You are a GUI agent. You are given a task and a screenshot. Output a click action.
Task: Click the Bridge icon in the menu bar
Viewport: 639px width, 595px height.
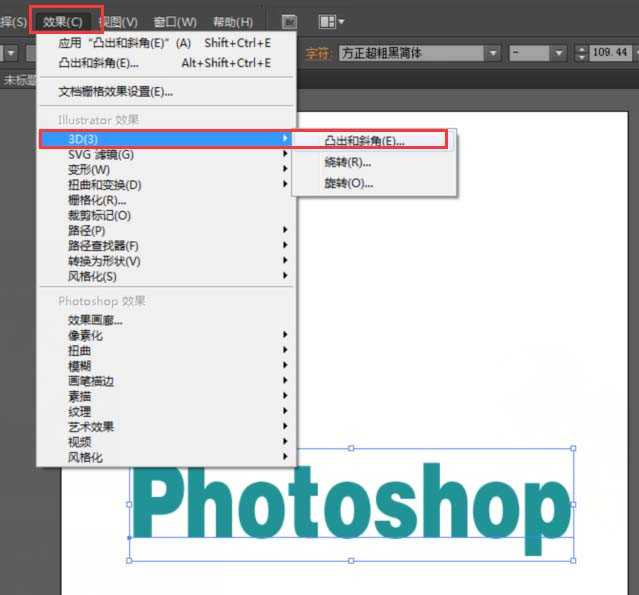tap(289, 21)
